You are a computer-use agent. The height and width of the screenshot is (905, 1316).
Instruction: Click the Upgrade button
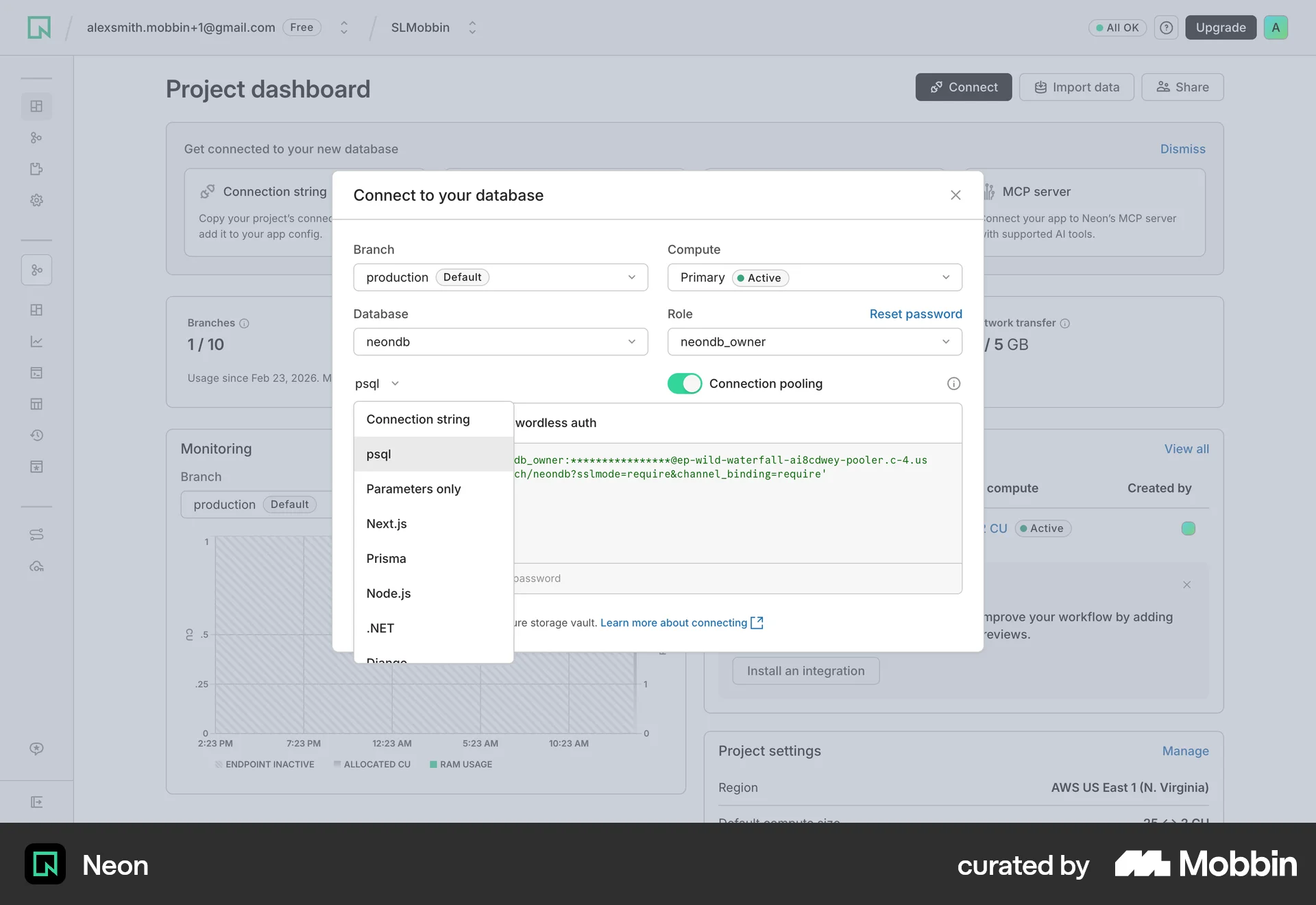1221,27
